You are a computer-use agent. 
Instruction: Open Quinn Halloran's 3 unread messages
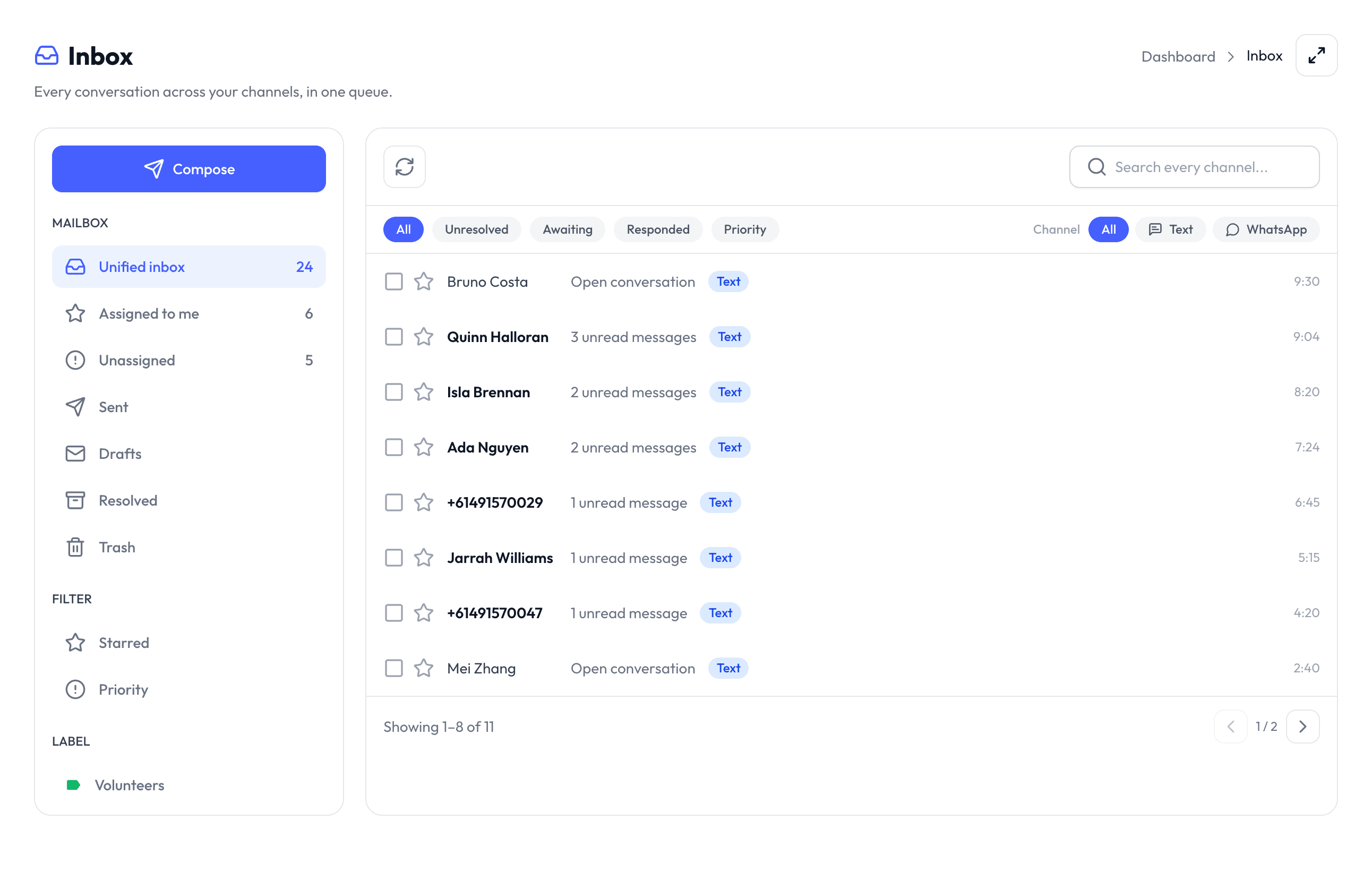click(633, 337)
